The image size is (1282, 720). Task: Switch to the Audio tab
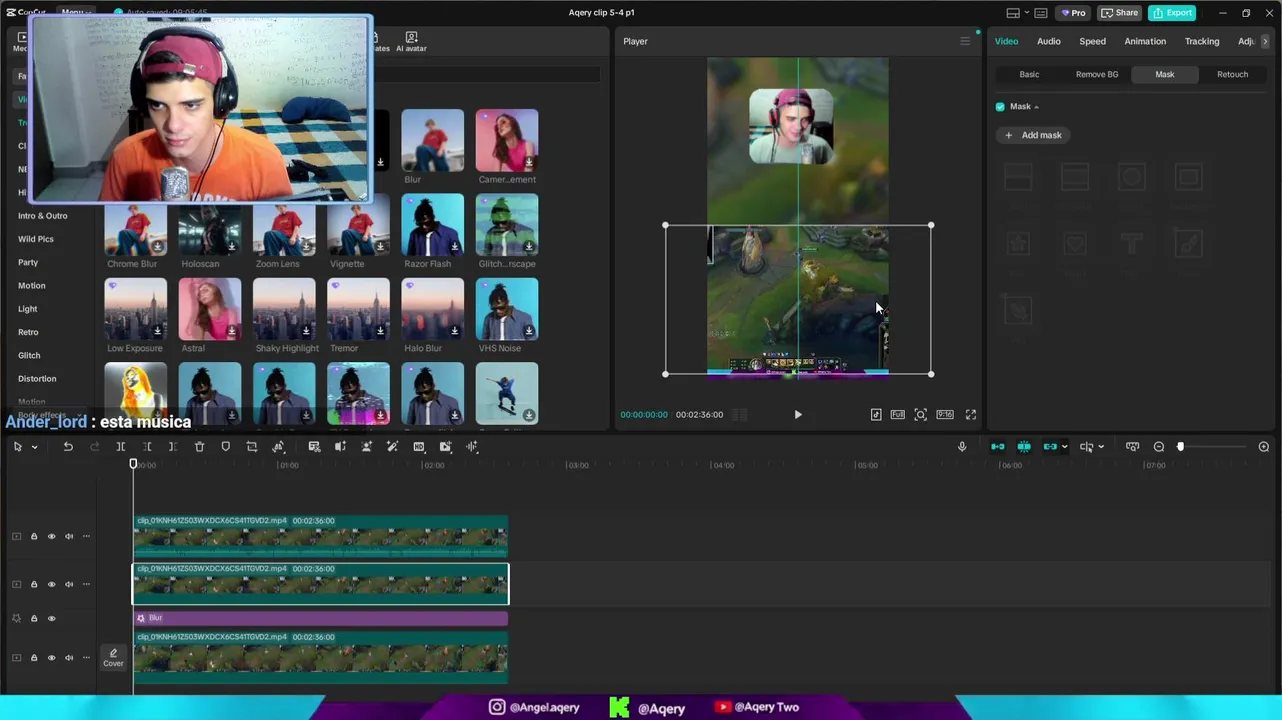point(1048,41)
